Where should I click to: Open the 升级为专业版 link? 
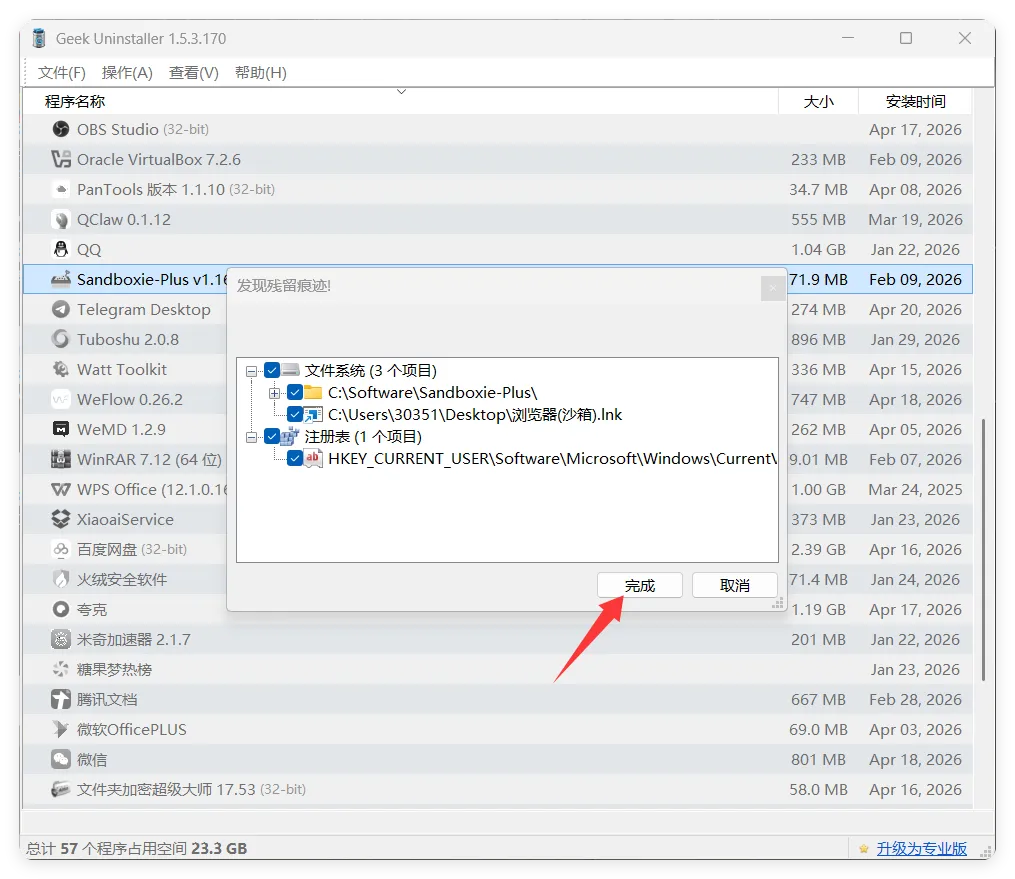coord(921,849)
